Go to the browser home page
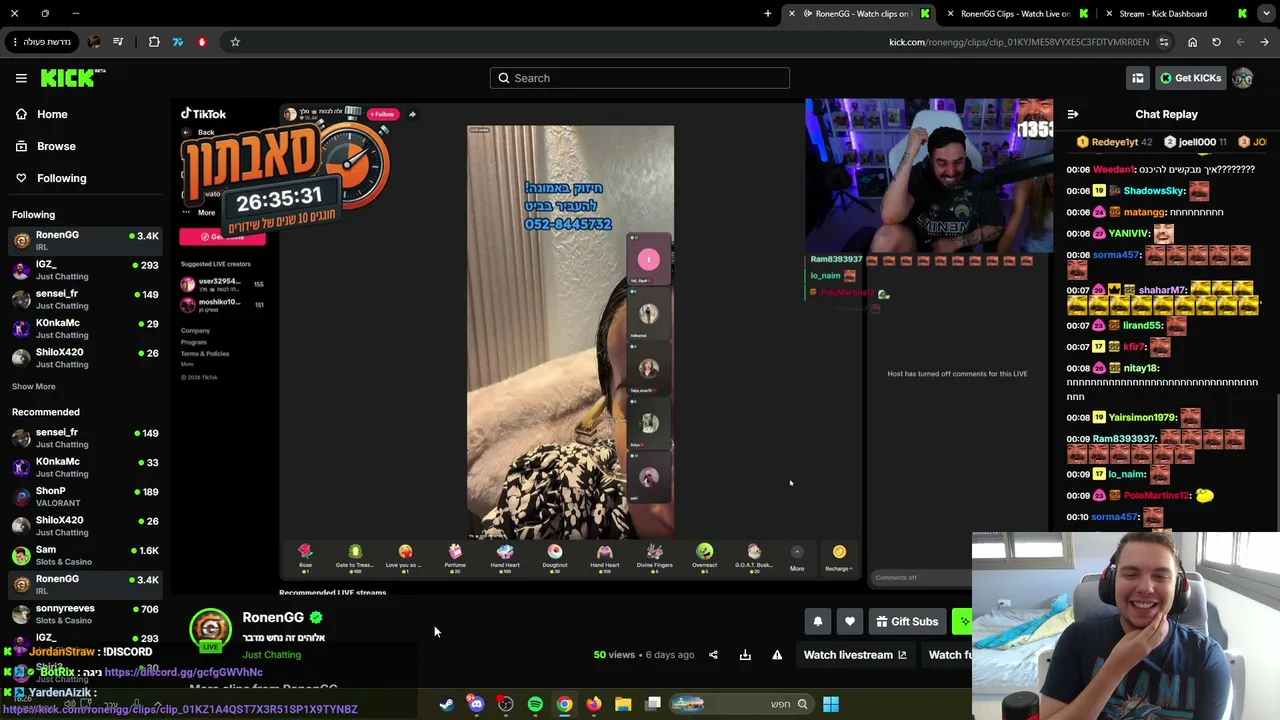This screenshot has height=720, width=1280. tap(1192, 42)
